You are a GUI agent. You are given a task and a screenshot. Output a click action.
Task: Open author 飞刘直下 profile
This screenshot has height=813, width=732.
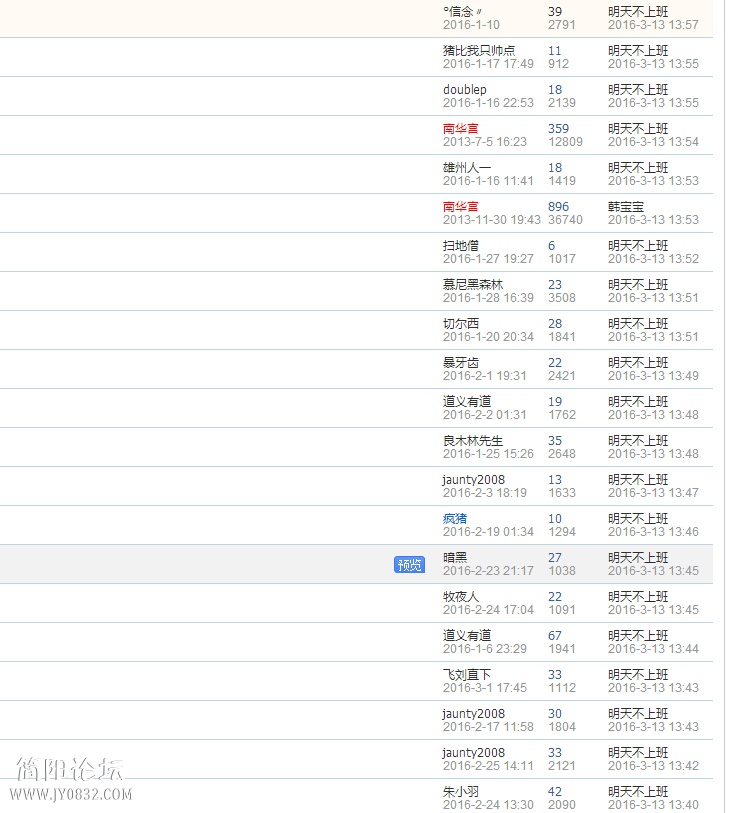pos(467,675)
